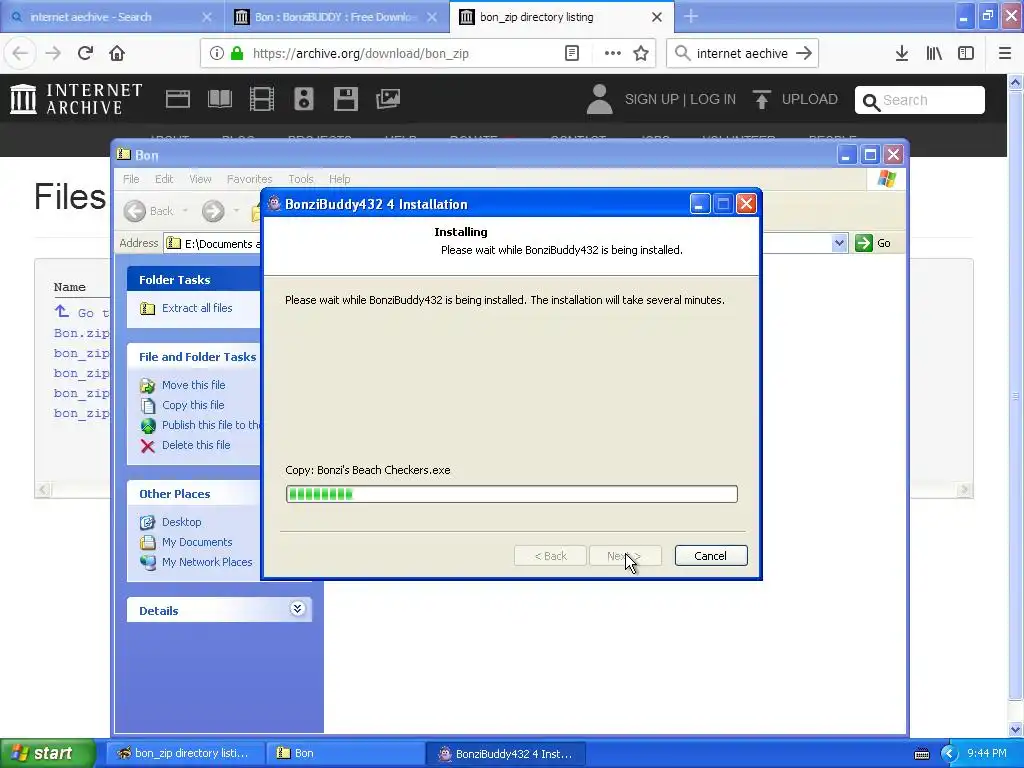Cancel the BonziBuddy432 installation
1024x768 pixels.
pos(711,556)
